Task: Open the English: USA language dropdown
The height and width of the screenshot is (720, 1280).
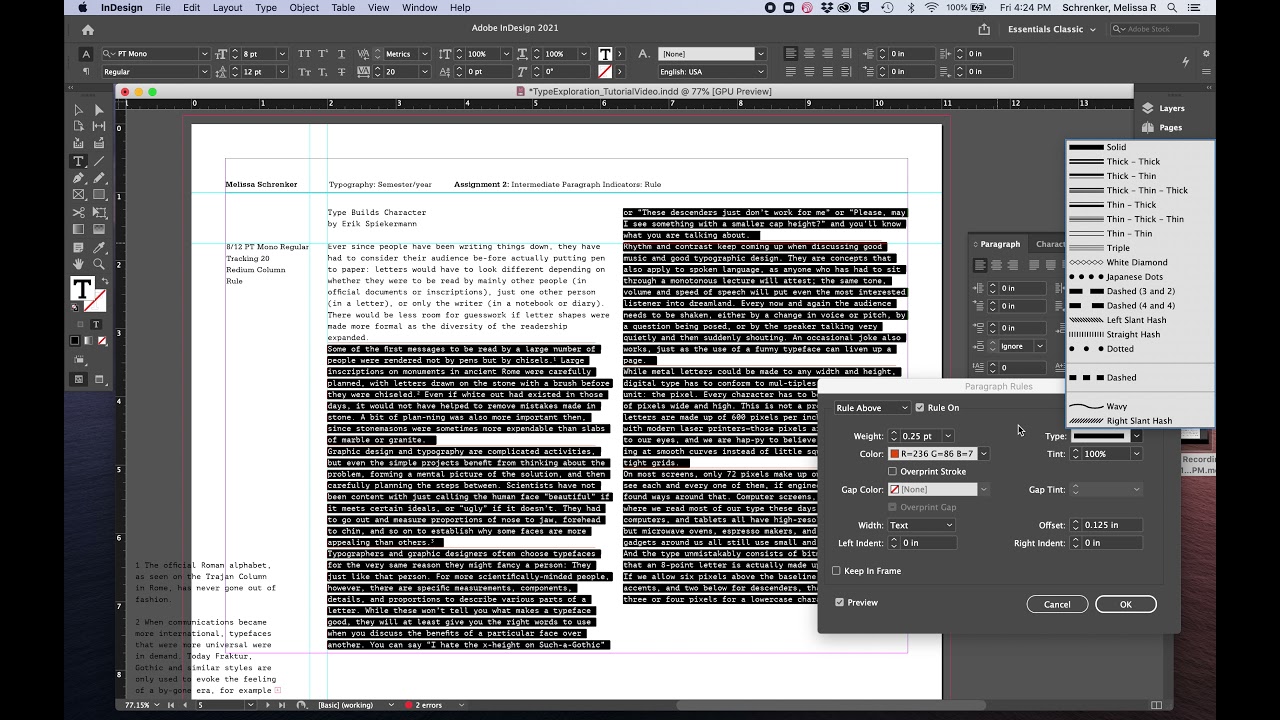Action: (712, 72)
